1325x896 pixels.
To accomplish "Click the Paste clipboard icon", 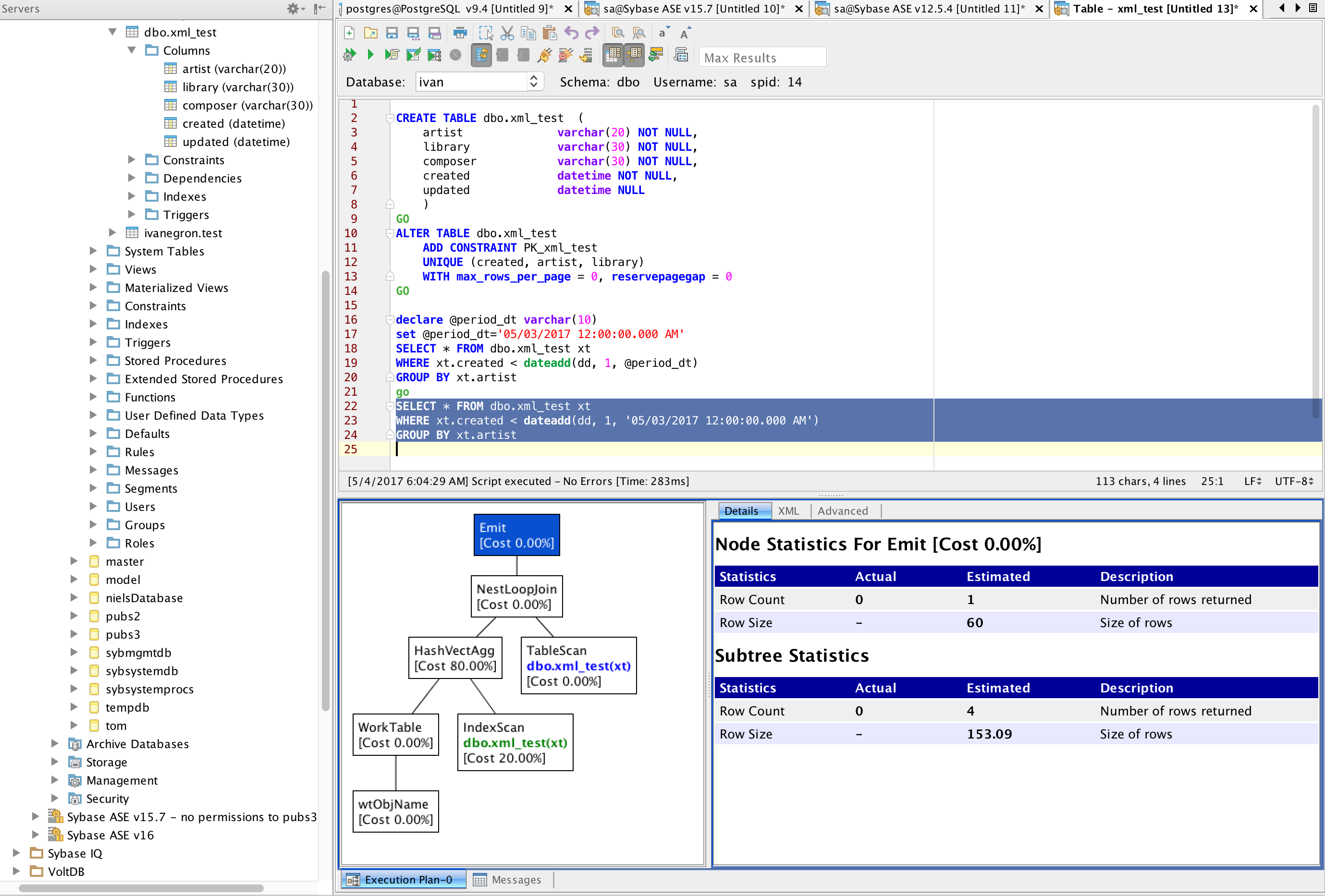I will (x=550, y=33).
